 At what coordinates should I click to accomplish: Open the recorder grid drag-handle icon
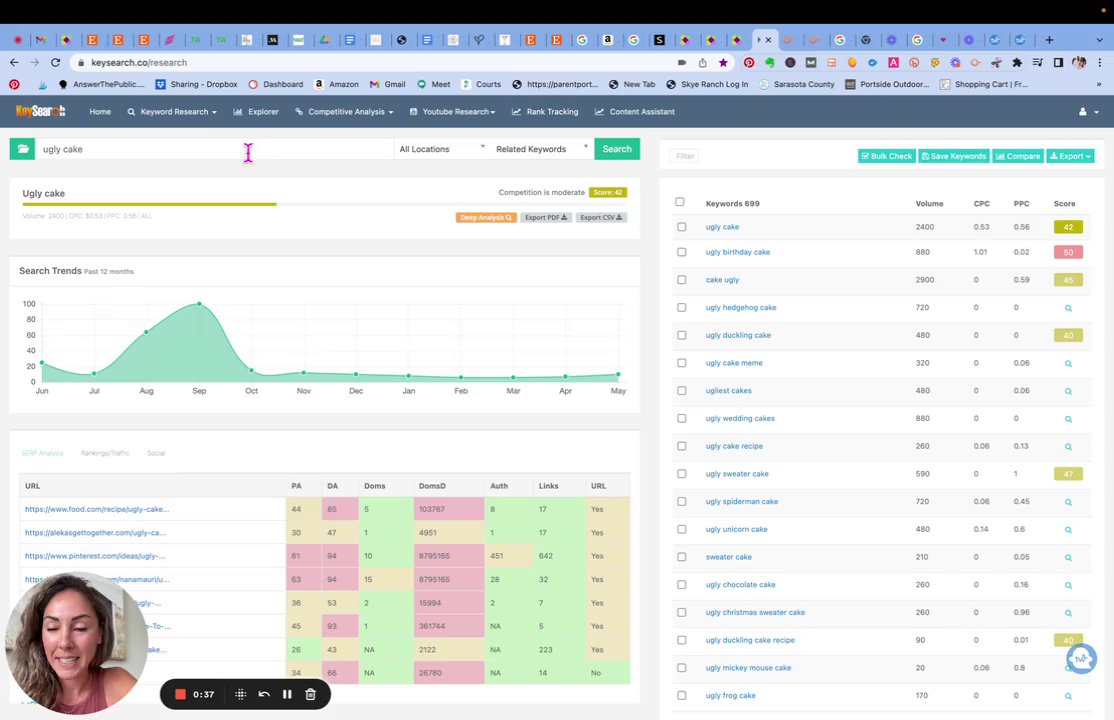(240, 694)
